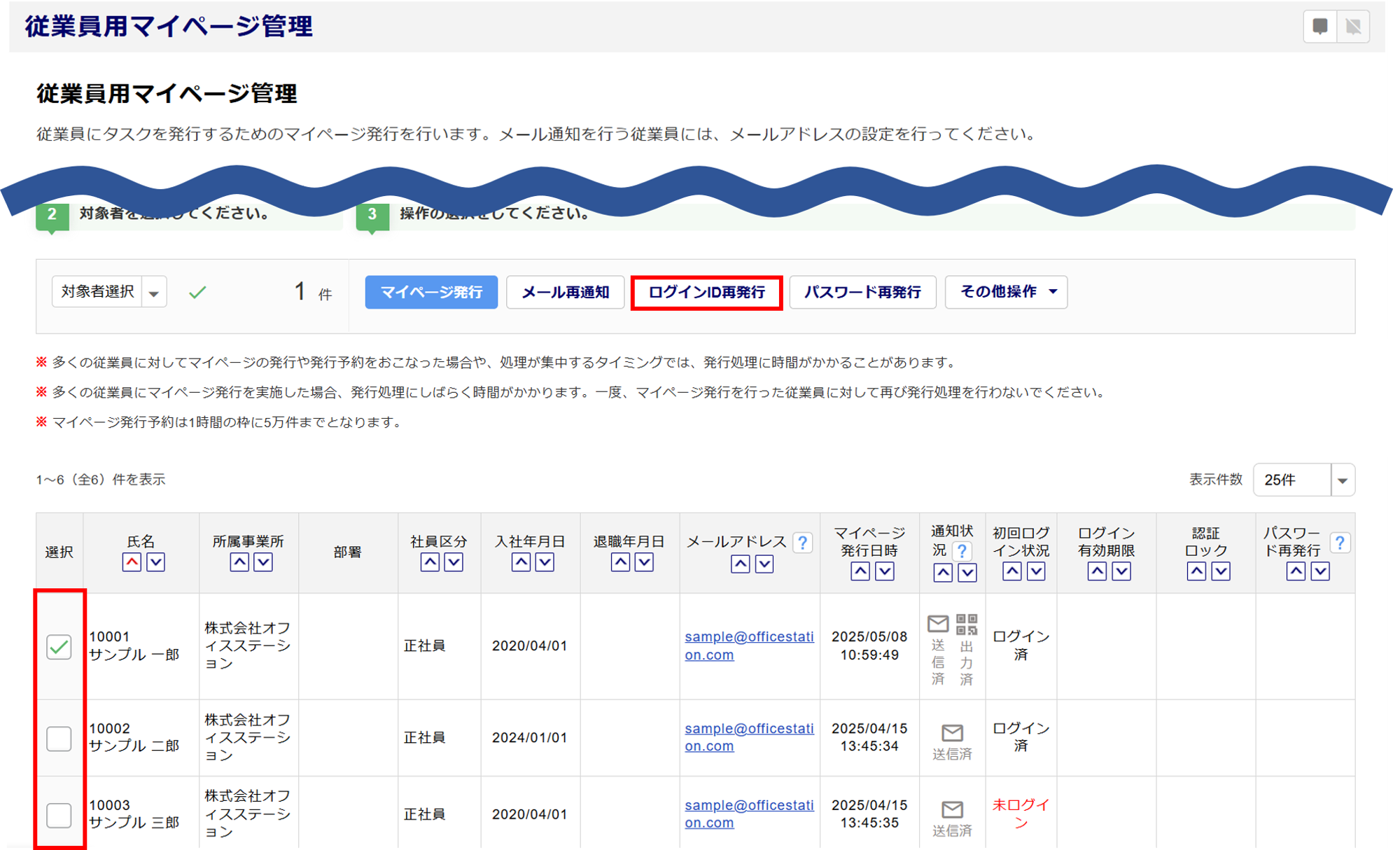
Task: Click mail 送信済 icon for サンプル 二郎
Action: [952, 732]
